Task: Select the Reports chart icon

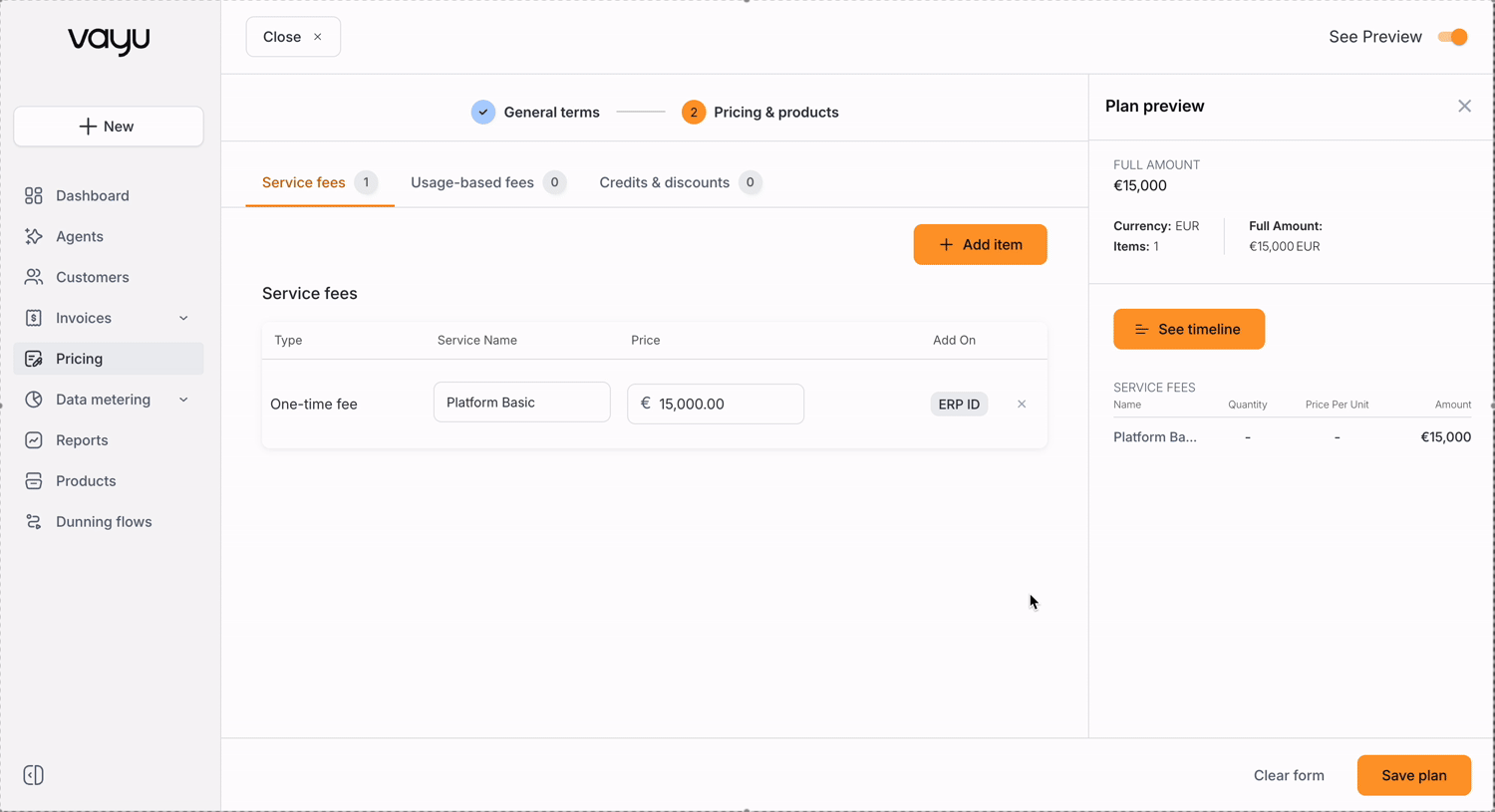Action: click(34, 440)
